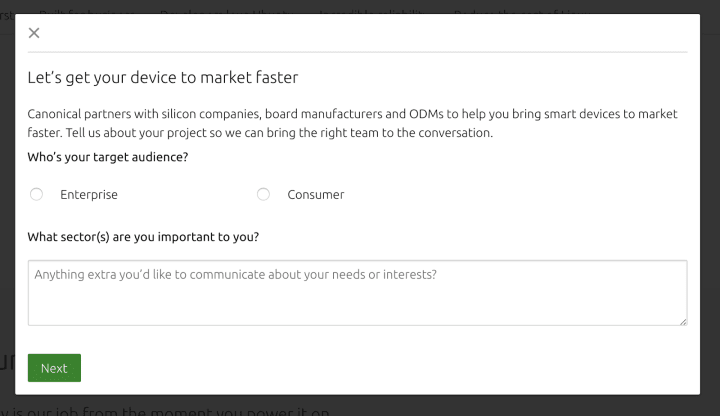Click the Canonical partners description paragraph
This screenshot has height=416, width=720.
(x=352, y=123)
